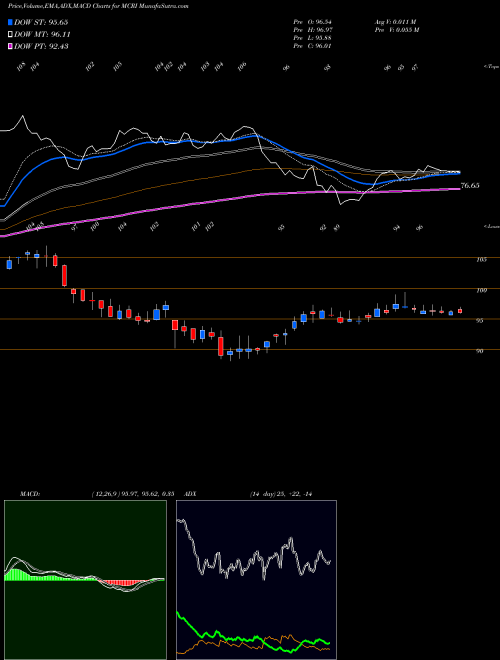Select the 'DOW ST: 95.65' legend text

click(41, 23)
